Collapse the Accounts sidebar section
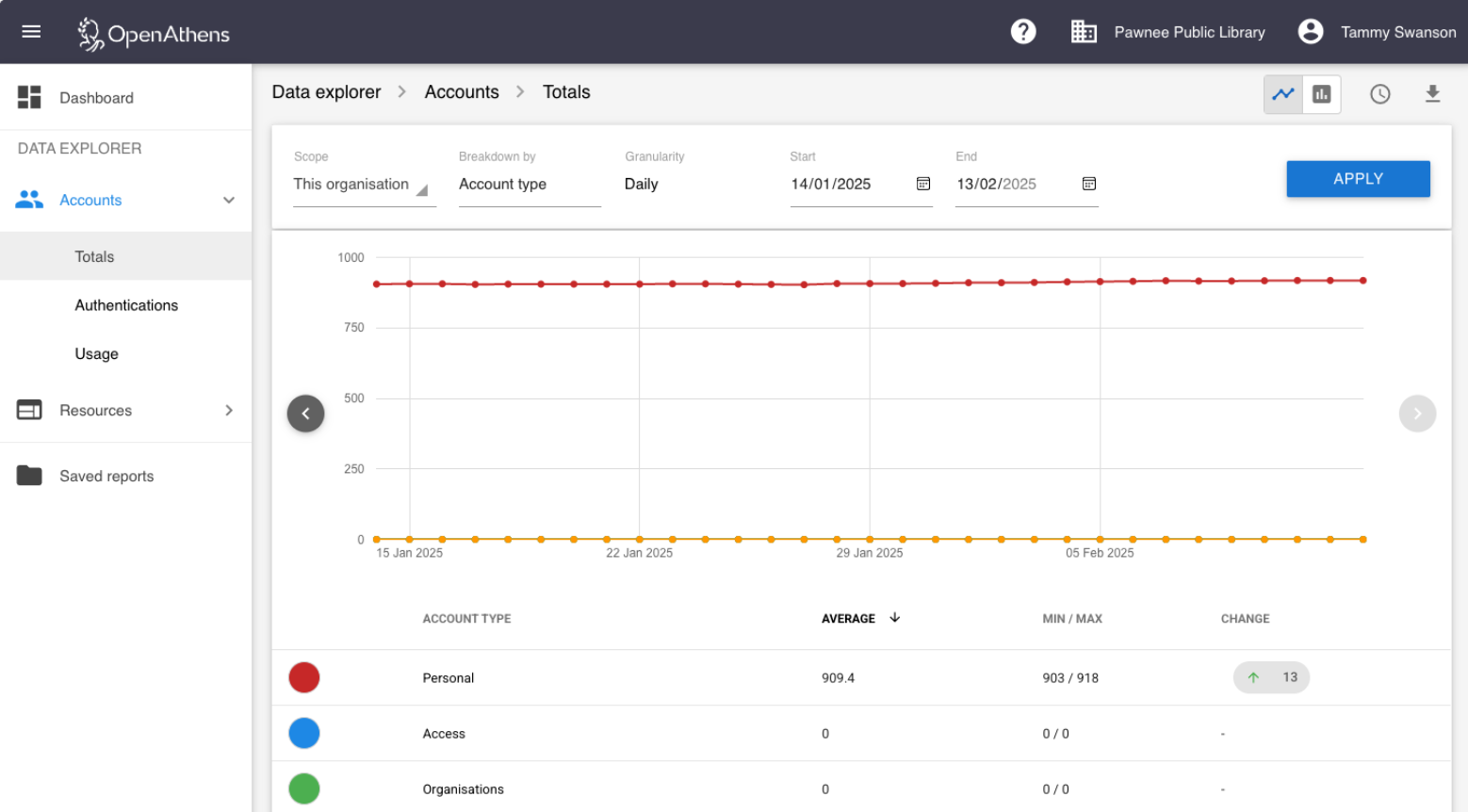Image resolution: width=1468 pixels, height=812 pixels. (229, 201)
